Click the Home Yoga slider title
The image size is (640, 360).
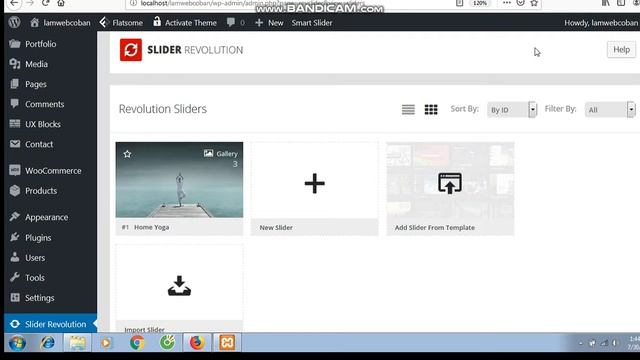point(151,227)
